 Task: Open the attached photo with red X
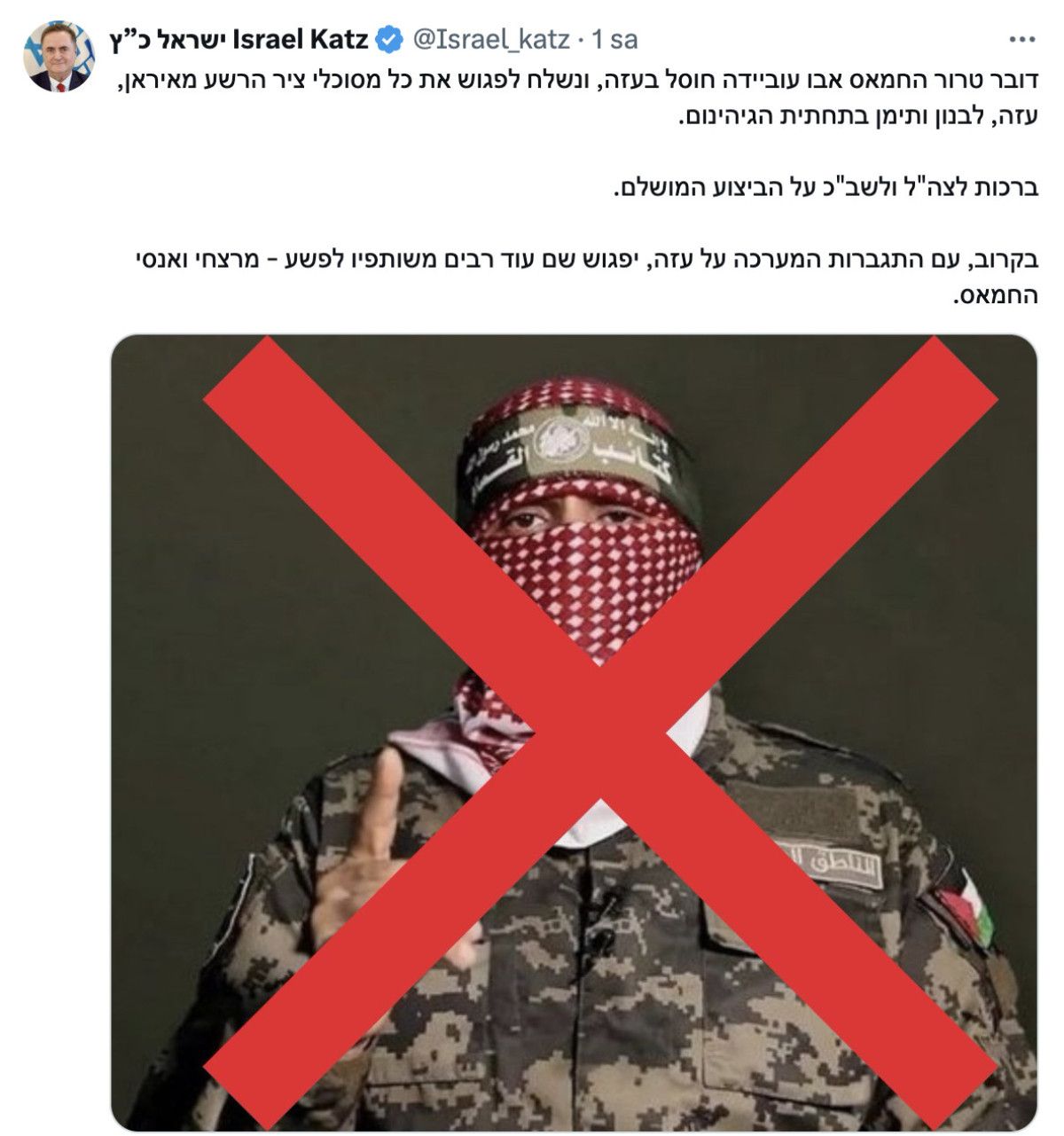coord(574,733)
